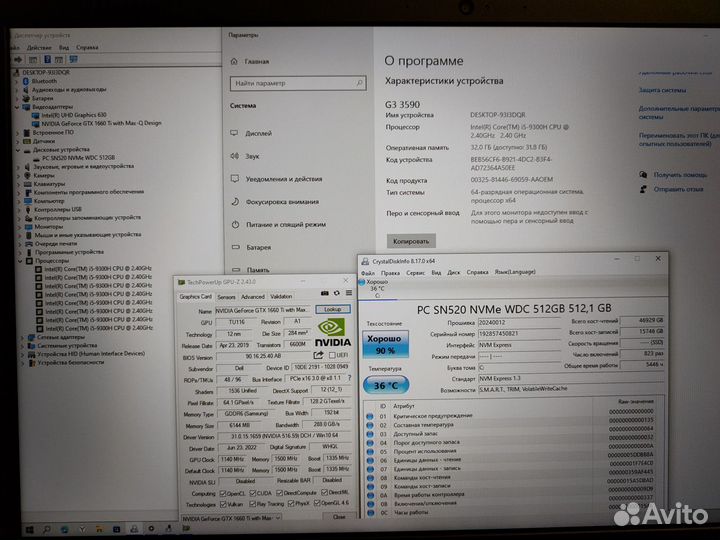
Task: Toggle Vulkan checkbox in GPU-Z
Action: [223, 504]
